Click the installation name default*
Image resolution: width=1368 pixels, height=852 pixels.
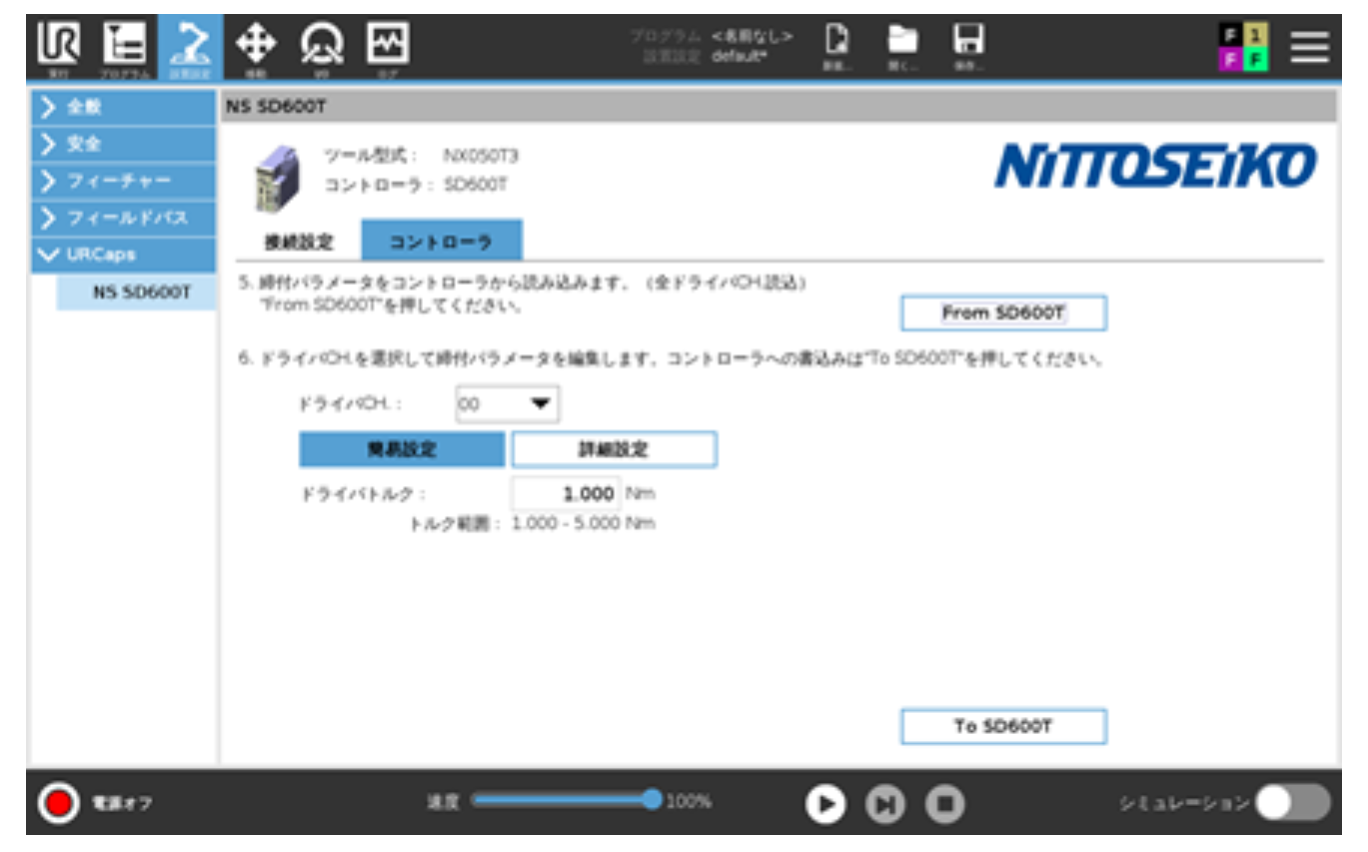click(x=739, y=57)
